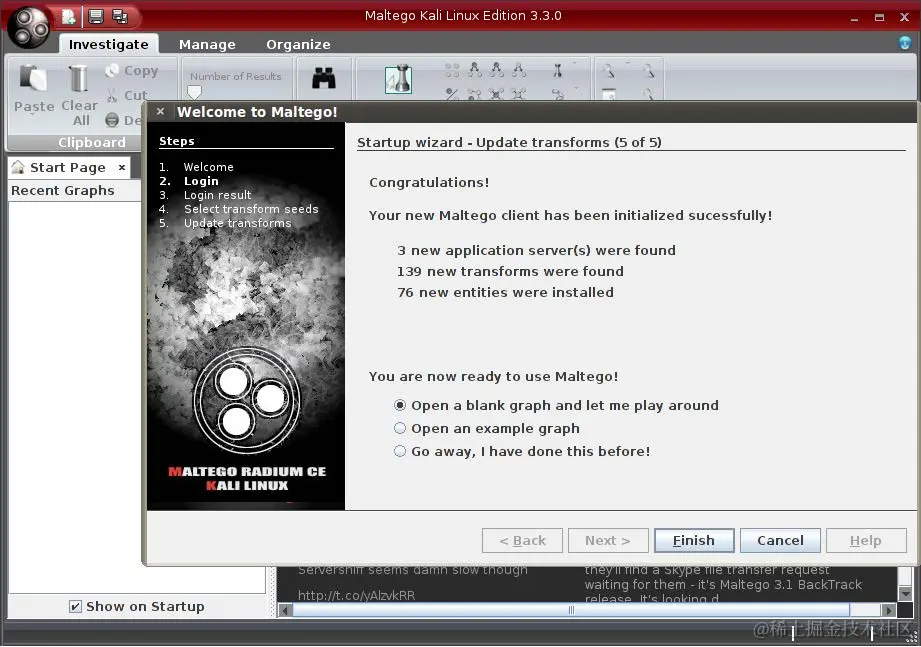
Task: Click the Help button in wizard
Action: [x=866, y=540]
